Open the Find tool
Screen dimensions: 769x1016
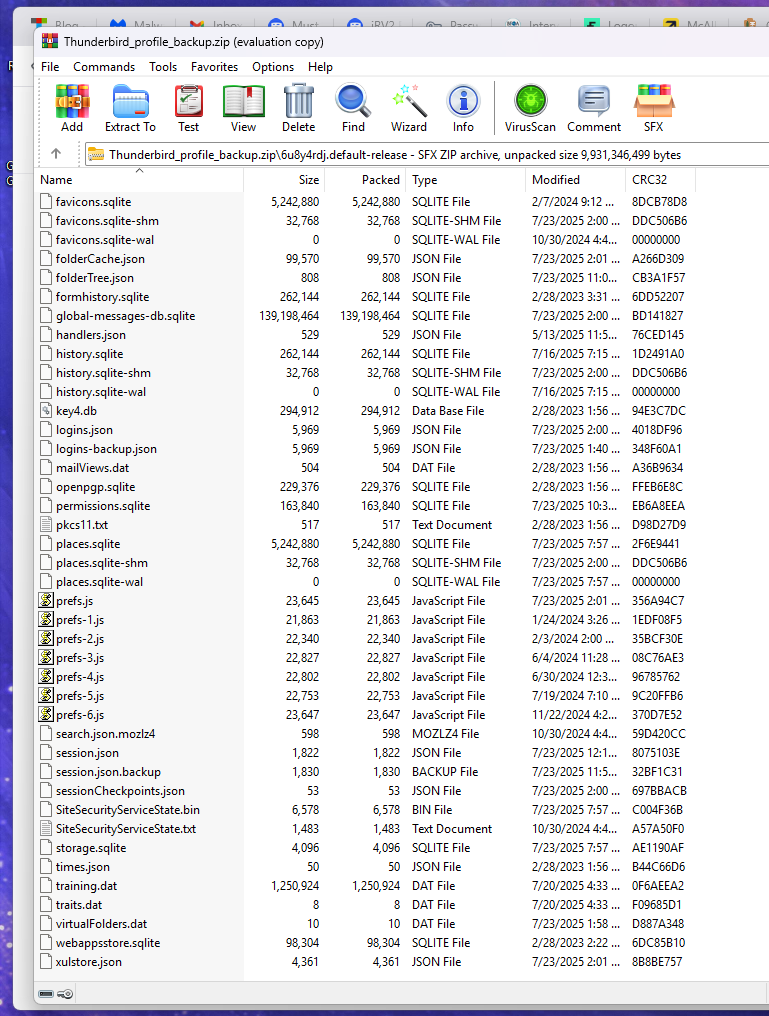[x=353, y=108]
